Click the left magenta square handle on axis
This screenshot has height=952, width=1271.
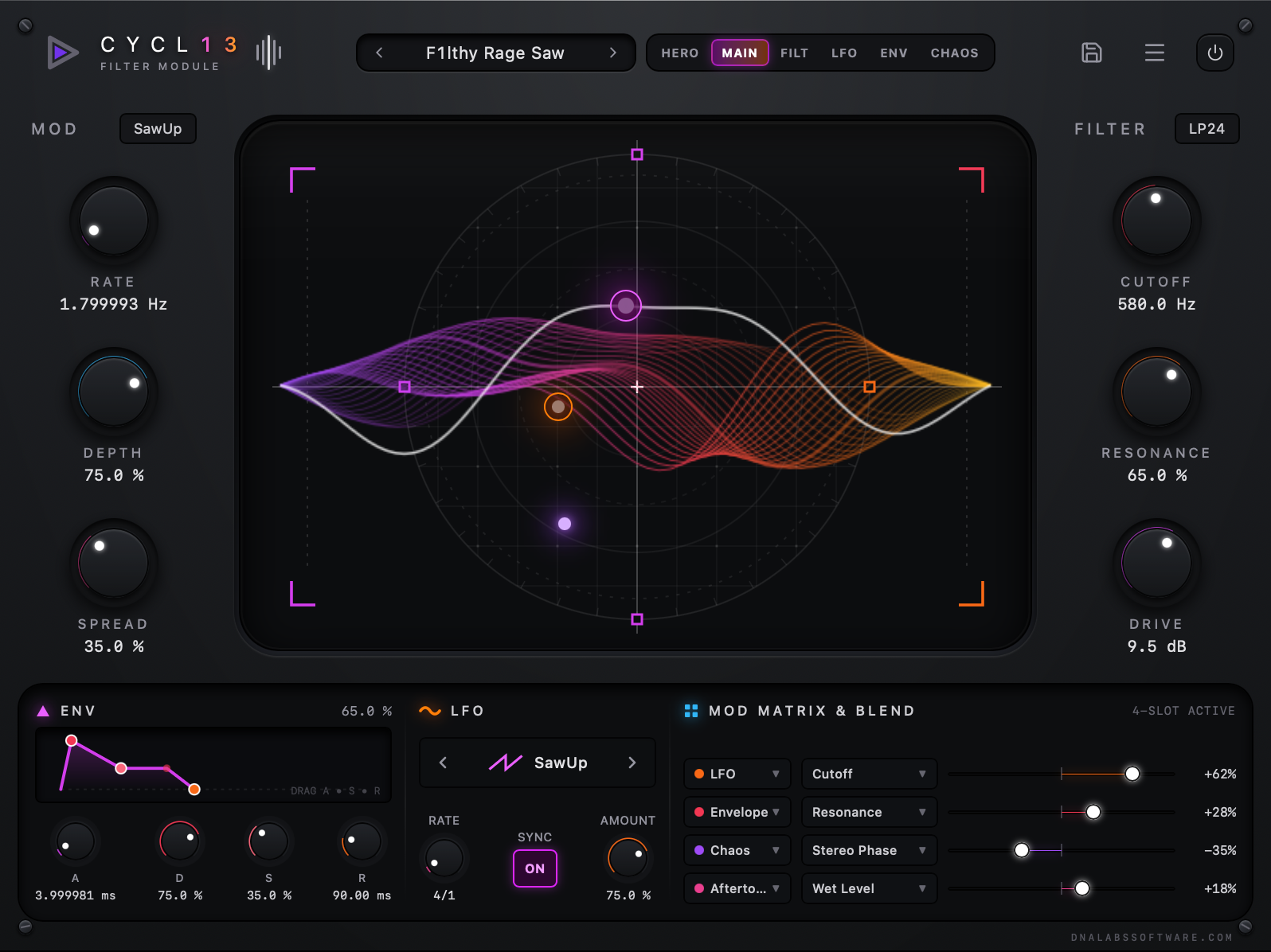[x=405, y=387]
